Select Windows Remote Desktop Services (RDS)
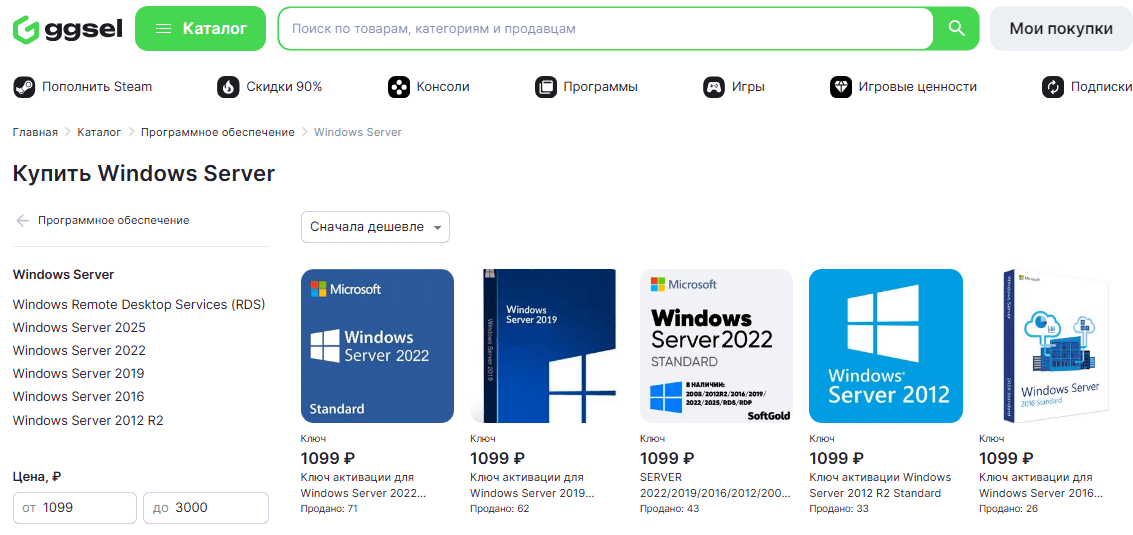The image size is (1133, 535). coord(139,304)
